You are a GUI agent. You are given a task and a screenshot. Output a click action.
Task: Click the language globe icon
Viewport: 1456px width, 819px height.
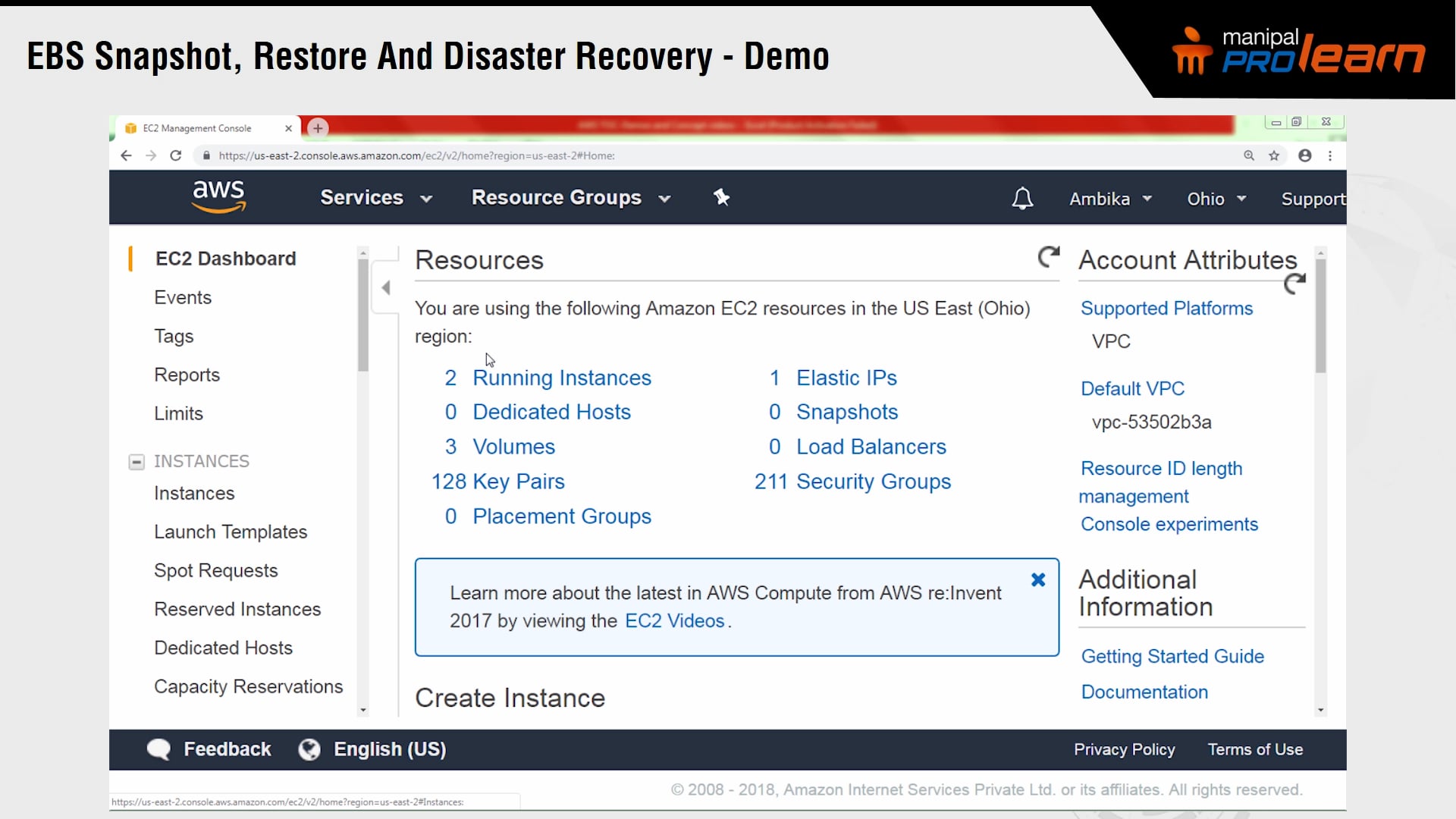309,749
